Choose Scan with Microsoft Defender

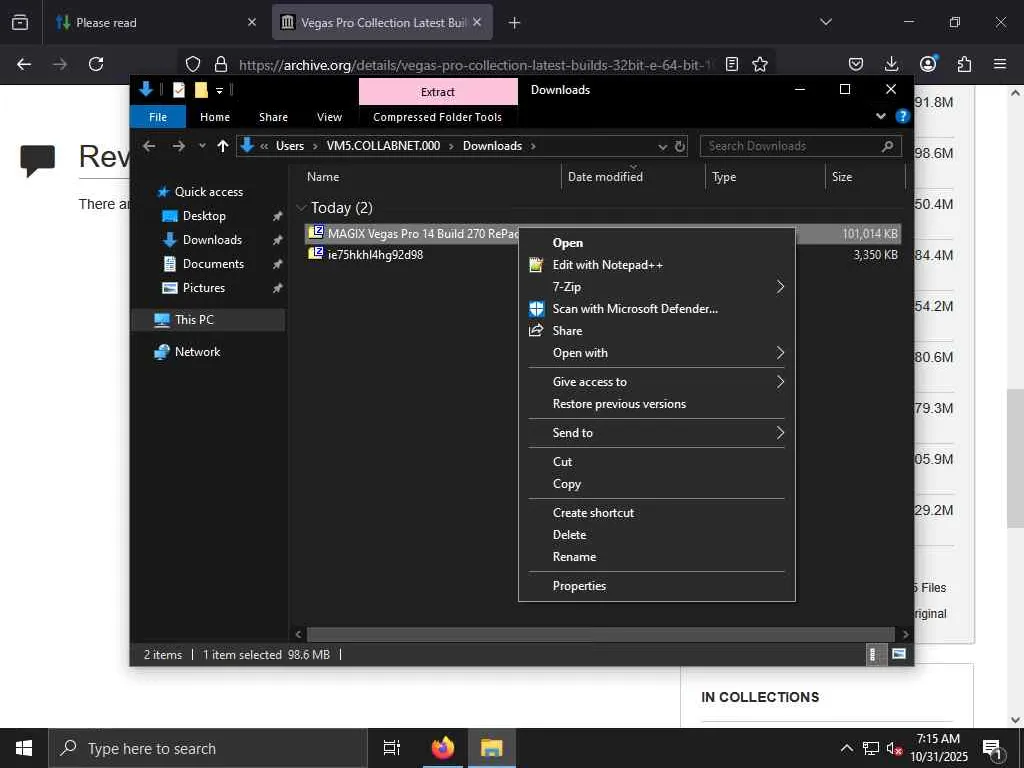coord(635,309)
